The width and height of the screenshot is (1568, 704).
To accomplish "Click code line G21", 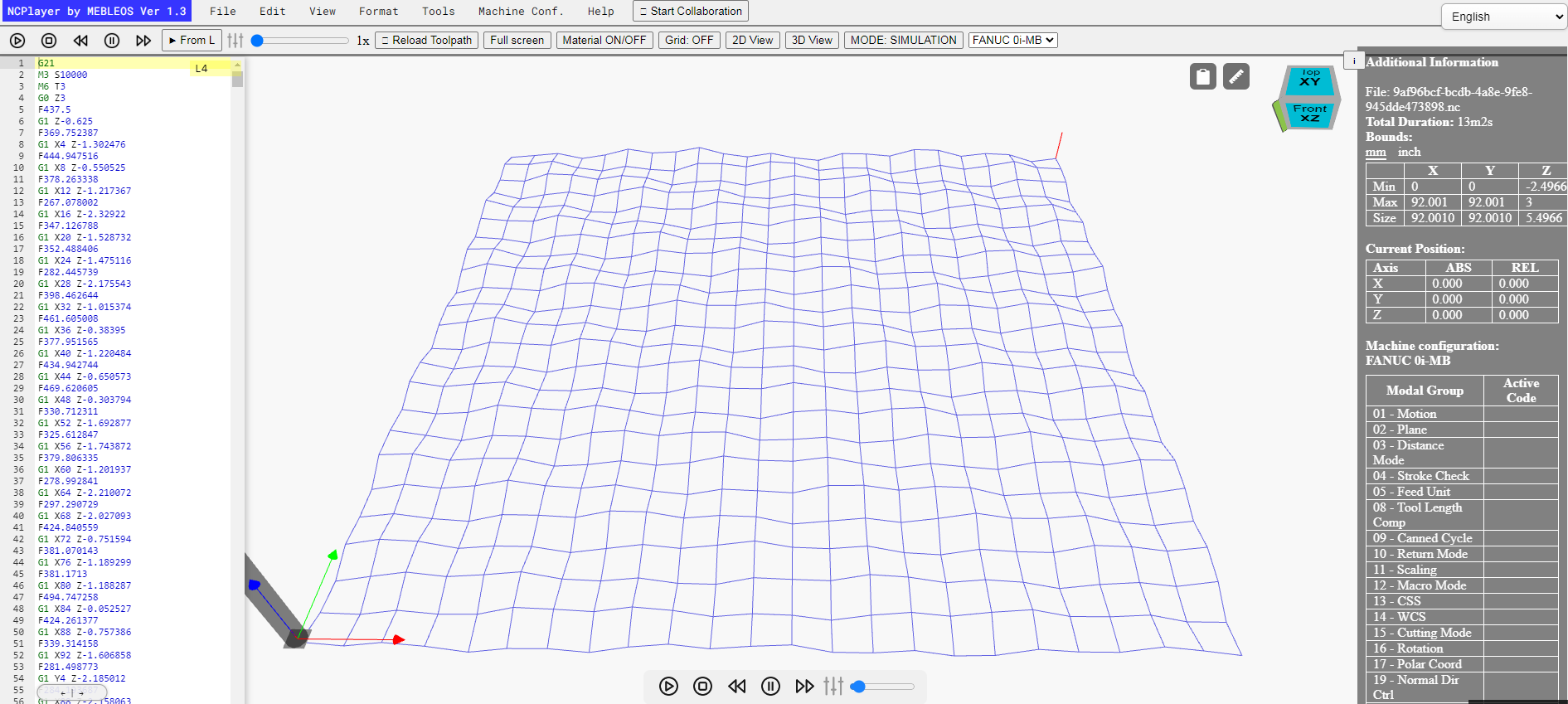I will [x=46, y=63].
